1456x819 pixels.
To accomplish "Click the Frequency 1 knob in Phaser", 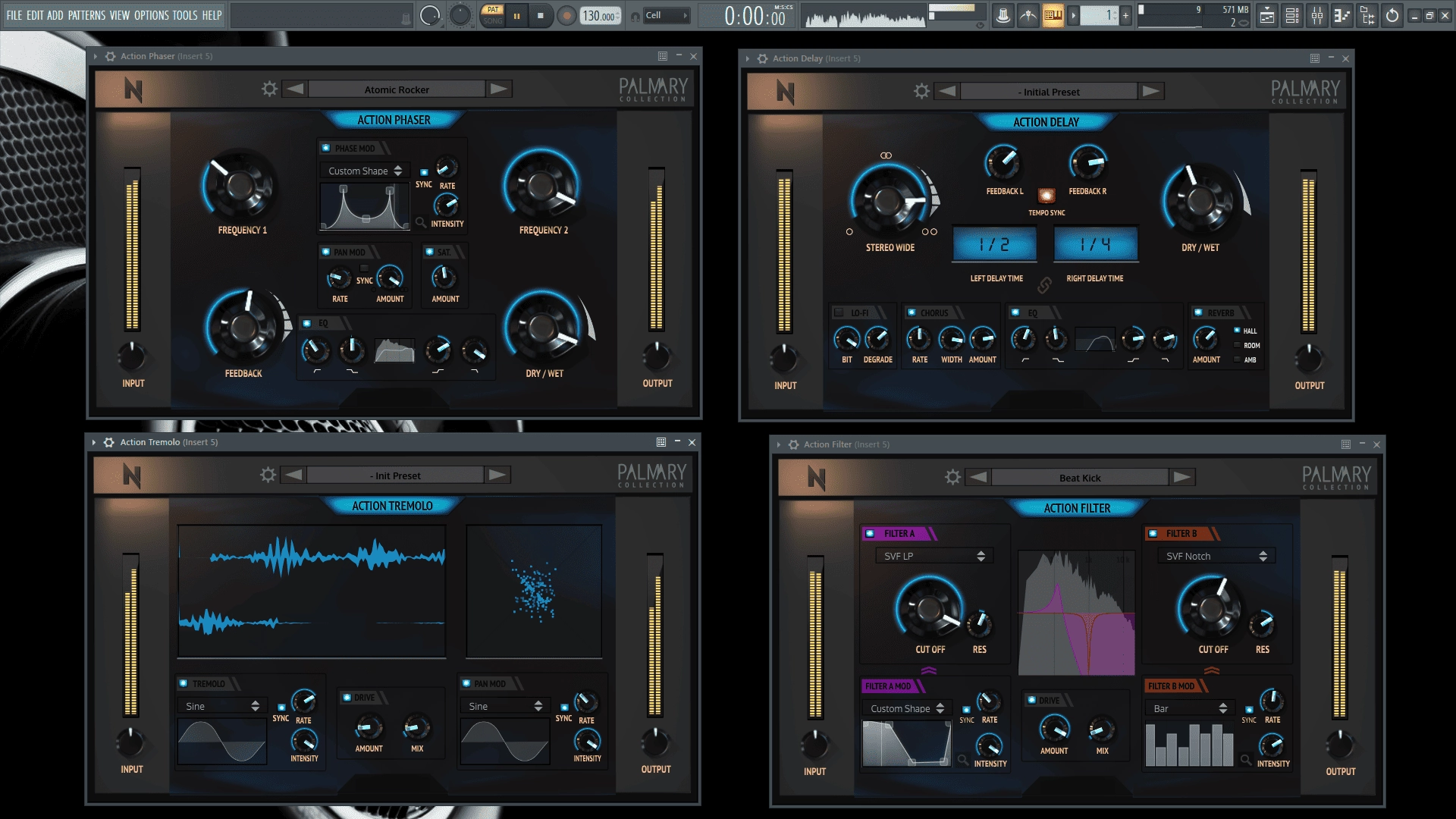I will (240, 185).
